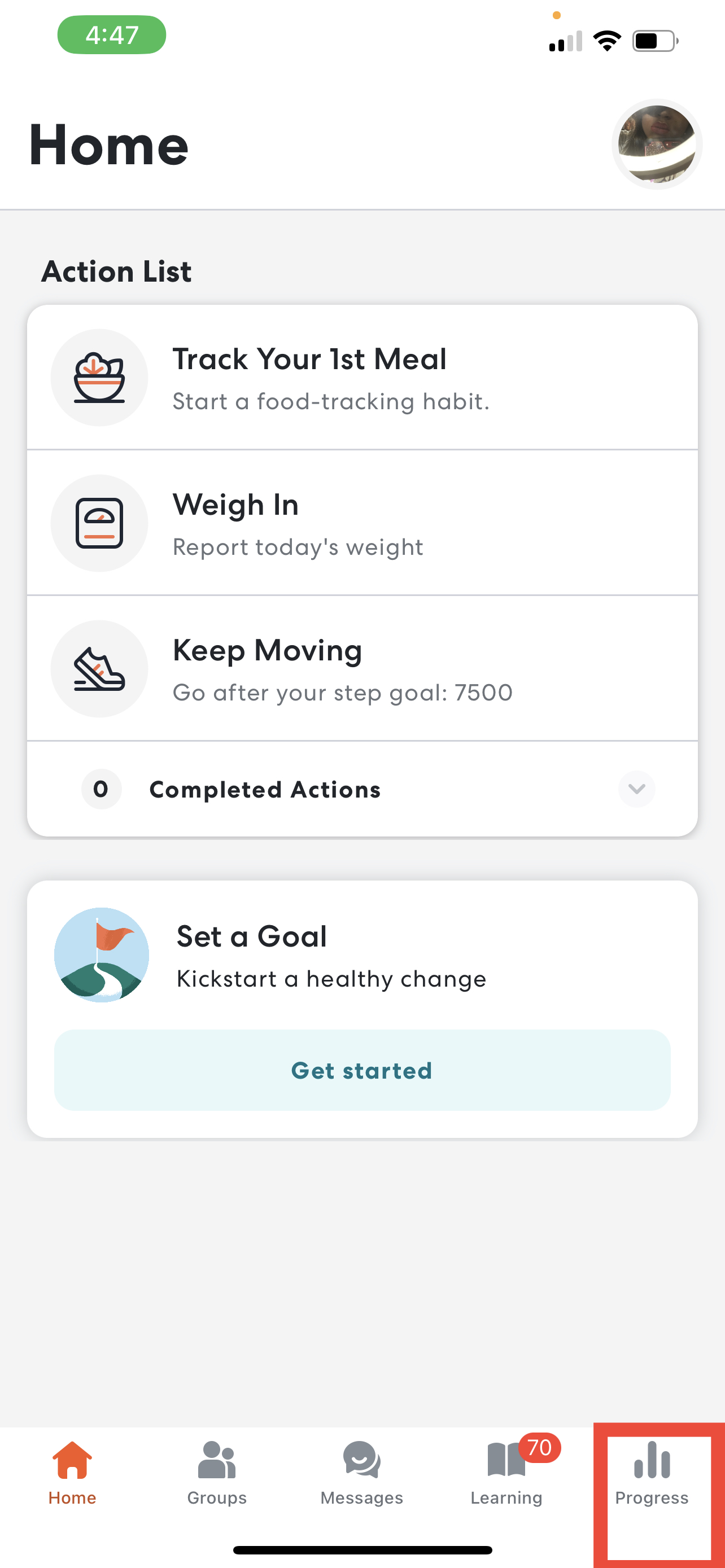Open the Groups tab icon
Viewport: 725px width, 1568px height.
[x=217, y=1460]
